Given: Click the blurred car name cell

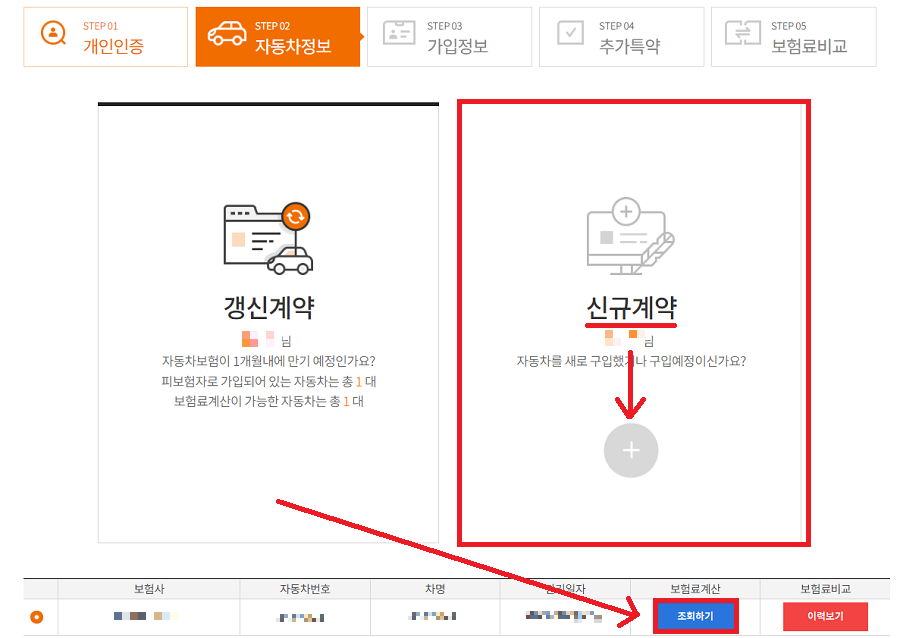Looking at the screenshot, I should [x=432, y=616].
